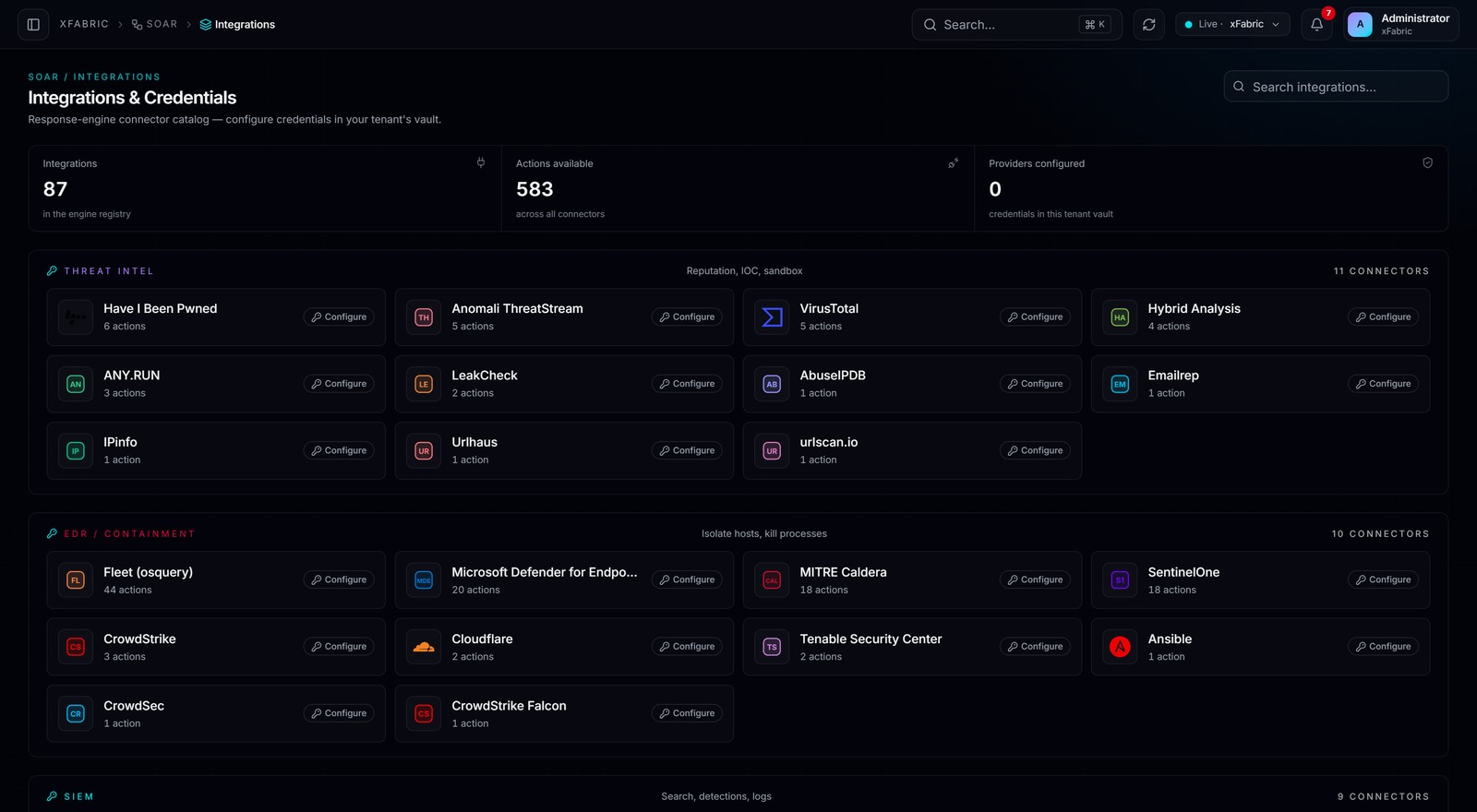Click the VirusTotal logo icon
Viewport: 1477px width, 812px height.
click(772, 317)
